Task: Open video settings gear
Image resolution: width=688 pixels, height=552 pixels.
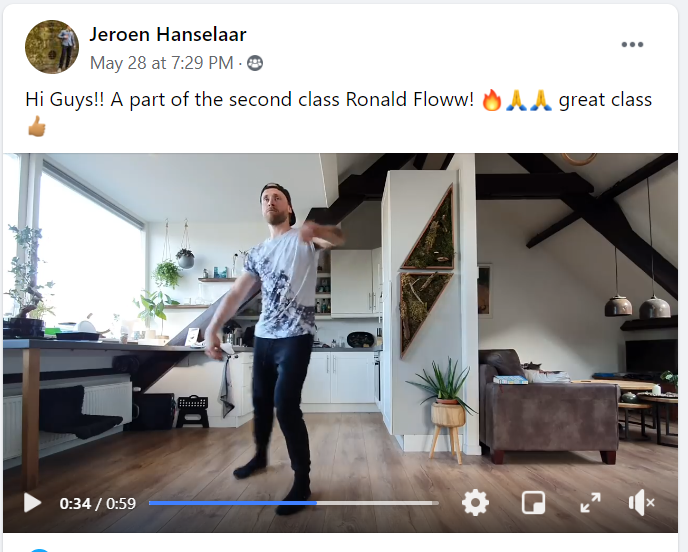Action: point(475,503)
